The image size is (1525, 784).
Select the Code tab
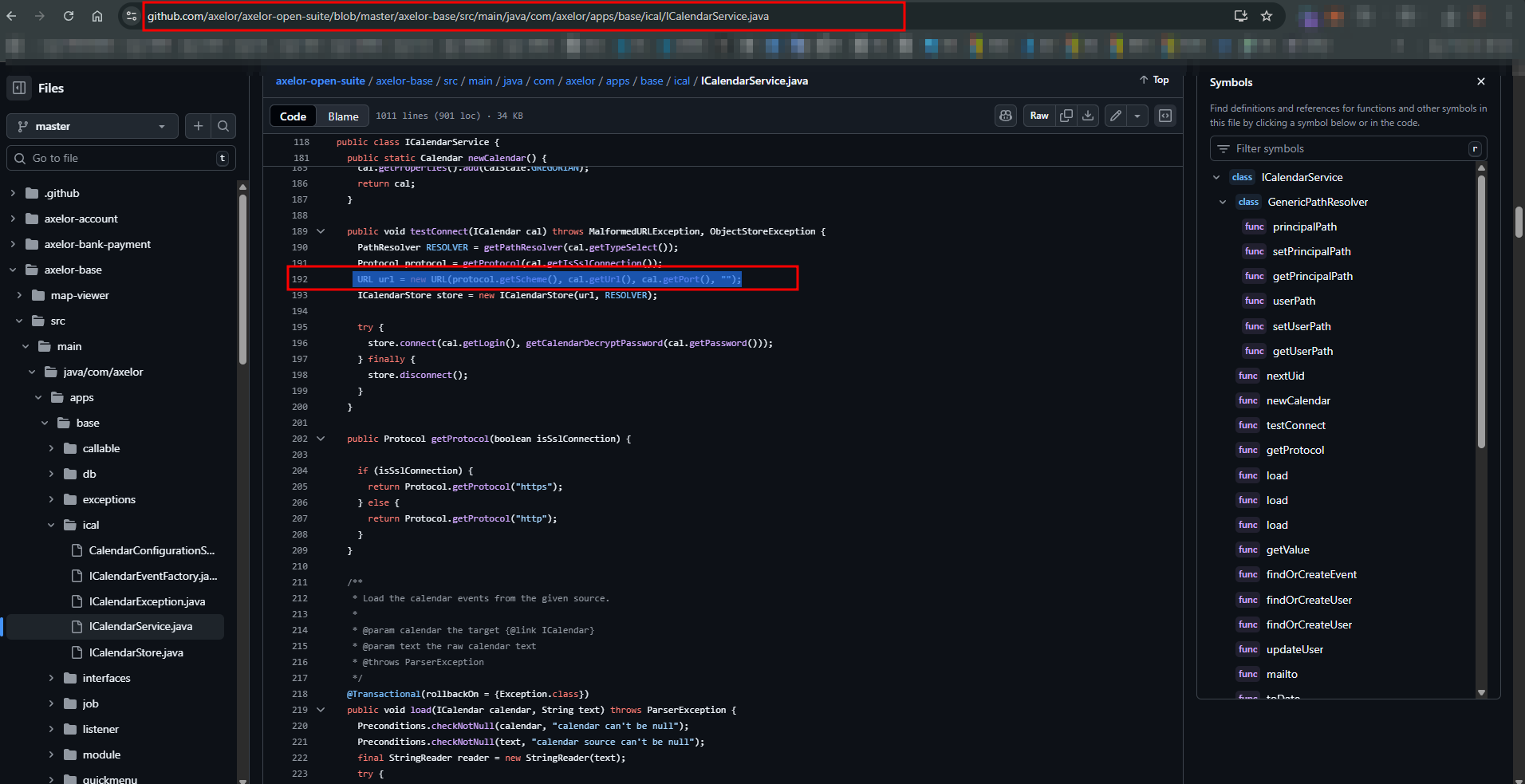293,116
